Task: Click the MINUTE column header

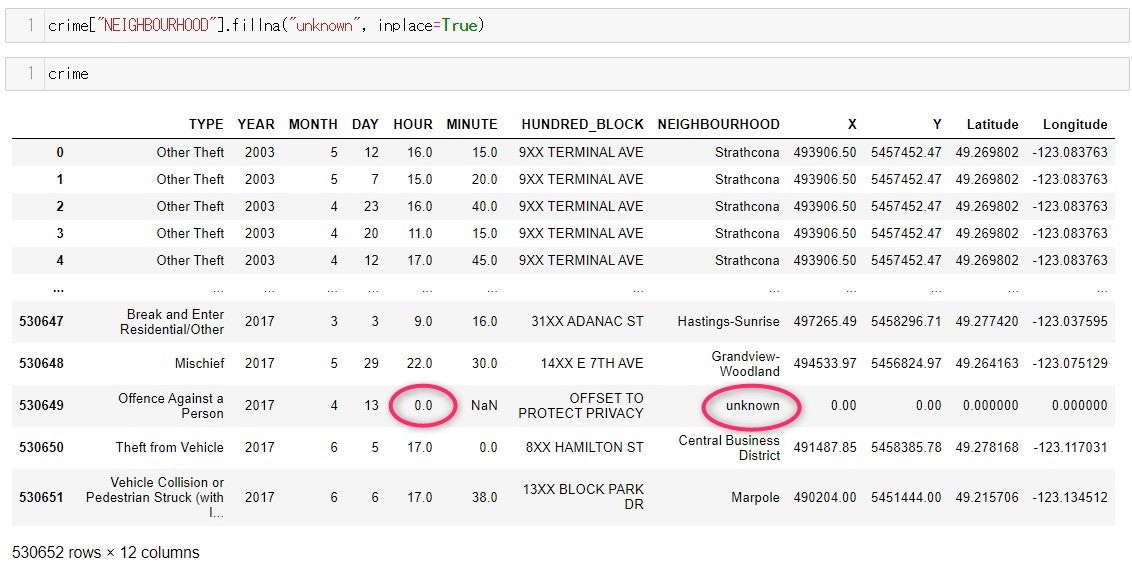Action: tap(472, 124)
